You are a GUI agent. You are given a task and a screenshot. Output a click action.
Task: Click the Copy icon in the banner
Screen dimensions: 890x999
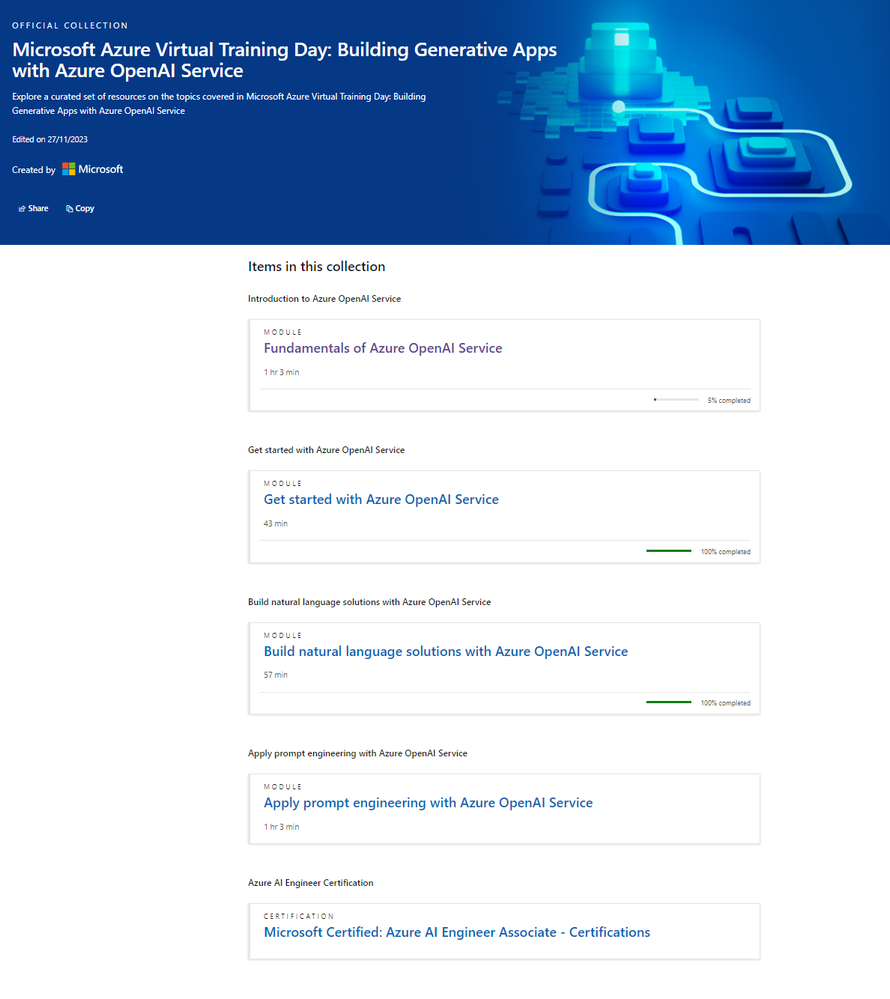69,209
